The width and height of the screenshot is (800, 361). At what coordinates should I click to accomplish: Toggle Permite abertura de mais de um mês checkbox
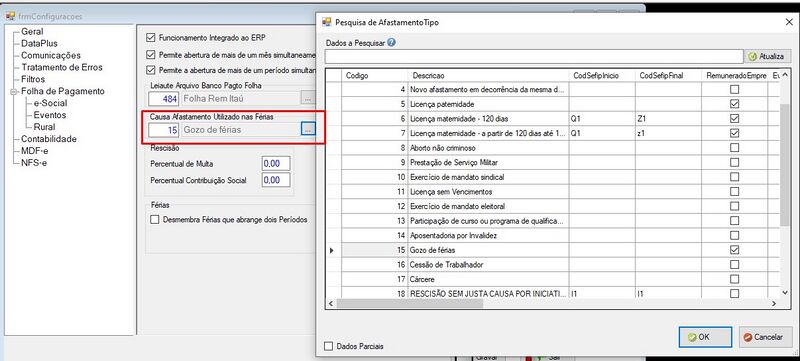point(150,54)
